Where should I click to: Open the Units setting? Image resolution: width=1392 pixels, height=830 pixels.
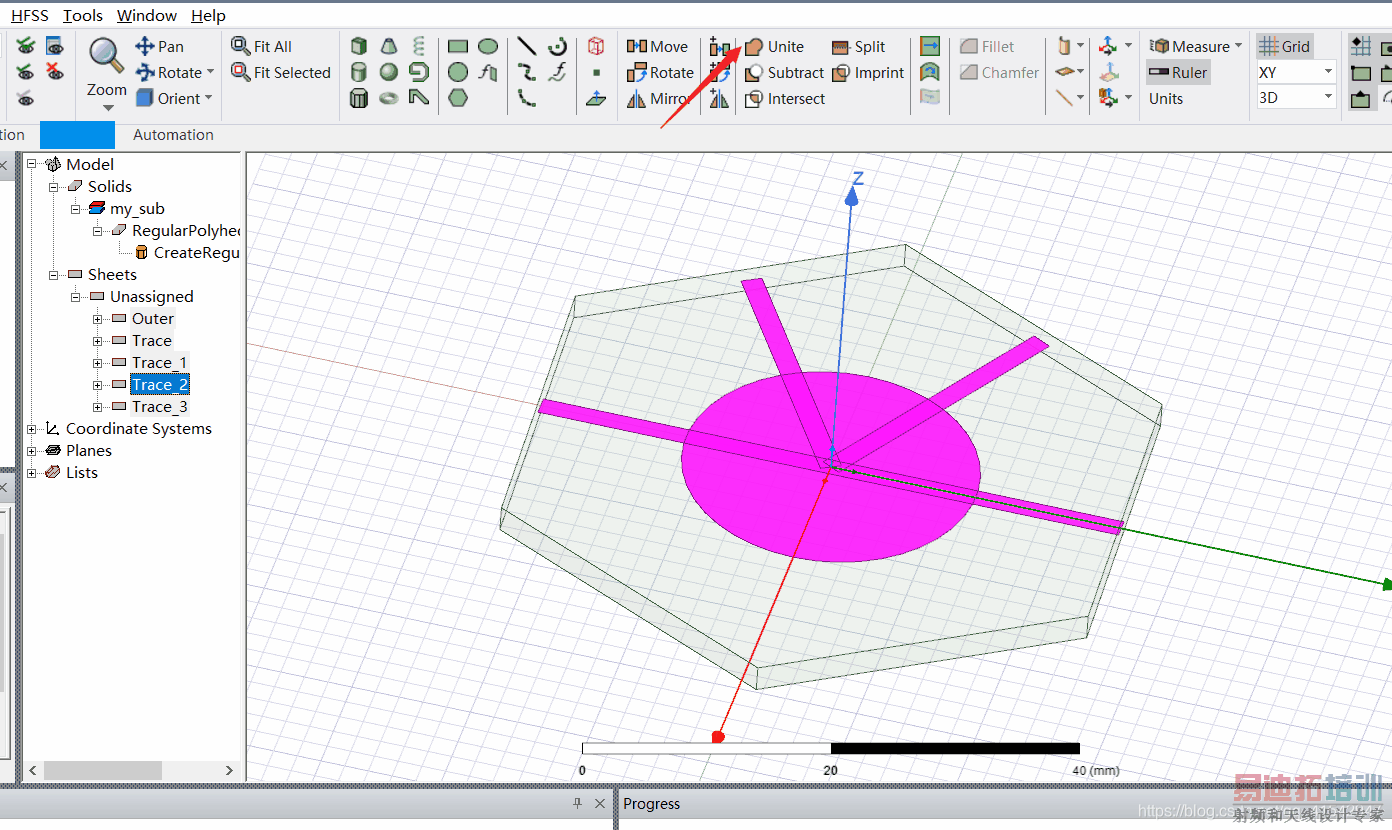click(1166, 99)
